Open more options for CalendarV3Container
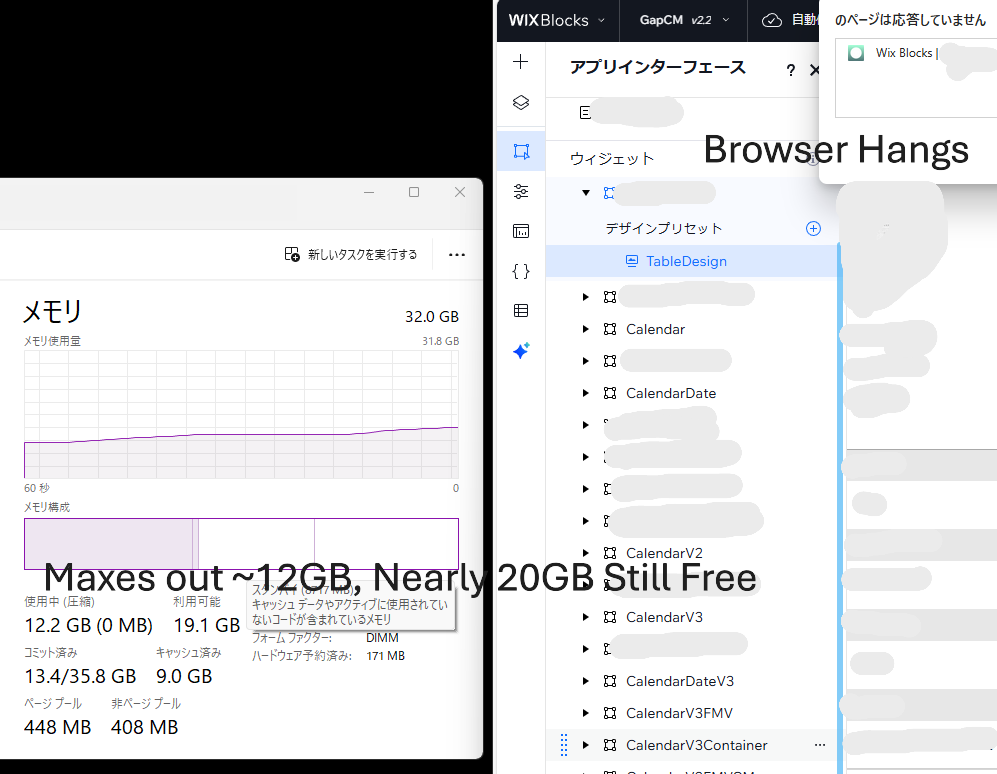The width and height of the screenshot is (997, 774). [820, 745]
